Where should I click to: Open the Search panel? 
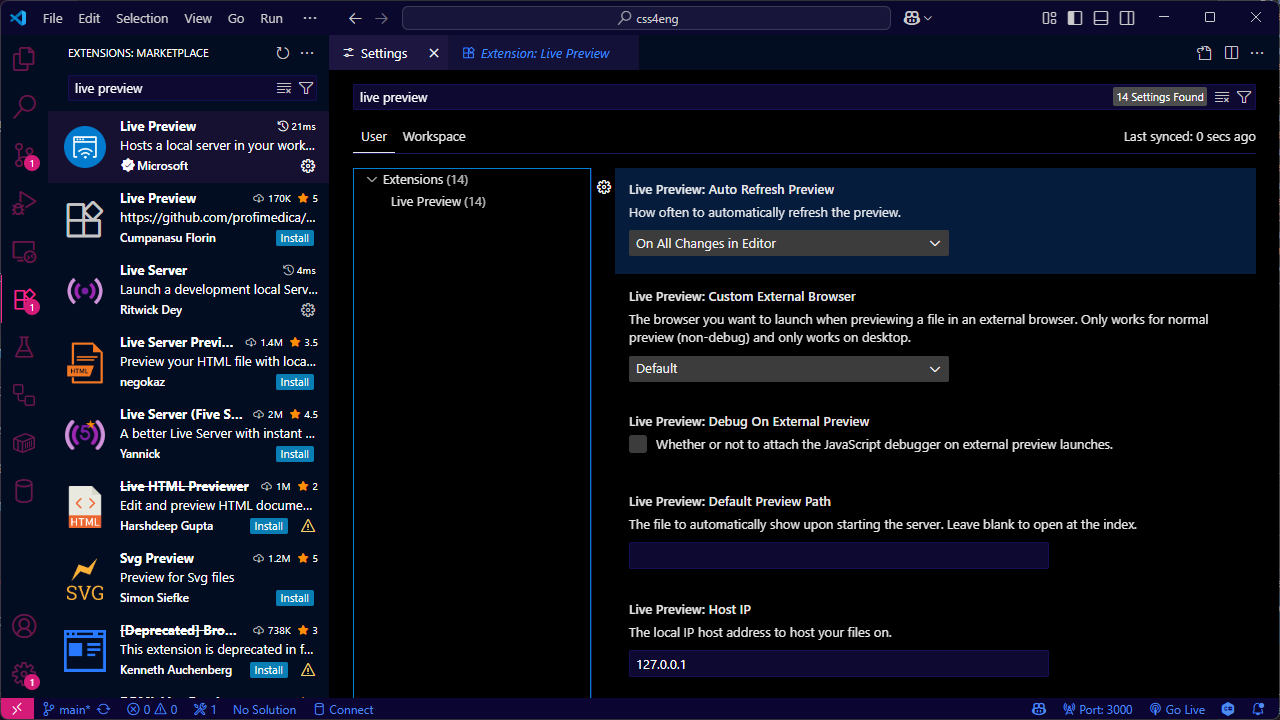(x=24, y=107)
